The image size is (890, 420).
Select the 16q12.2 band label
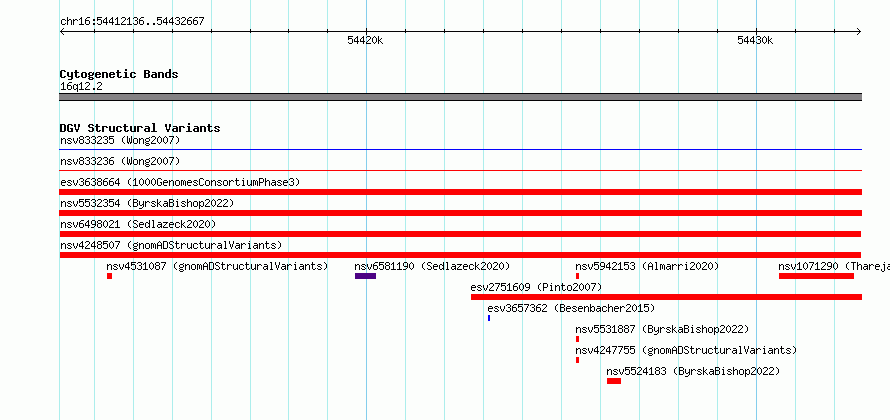tap(81, 87)
